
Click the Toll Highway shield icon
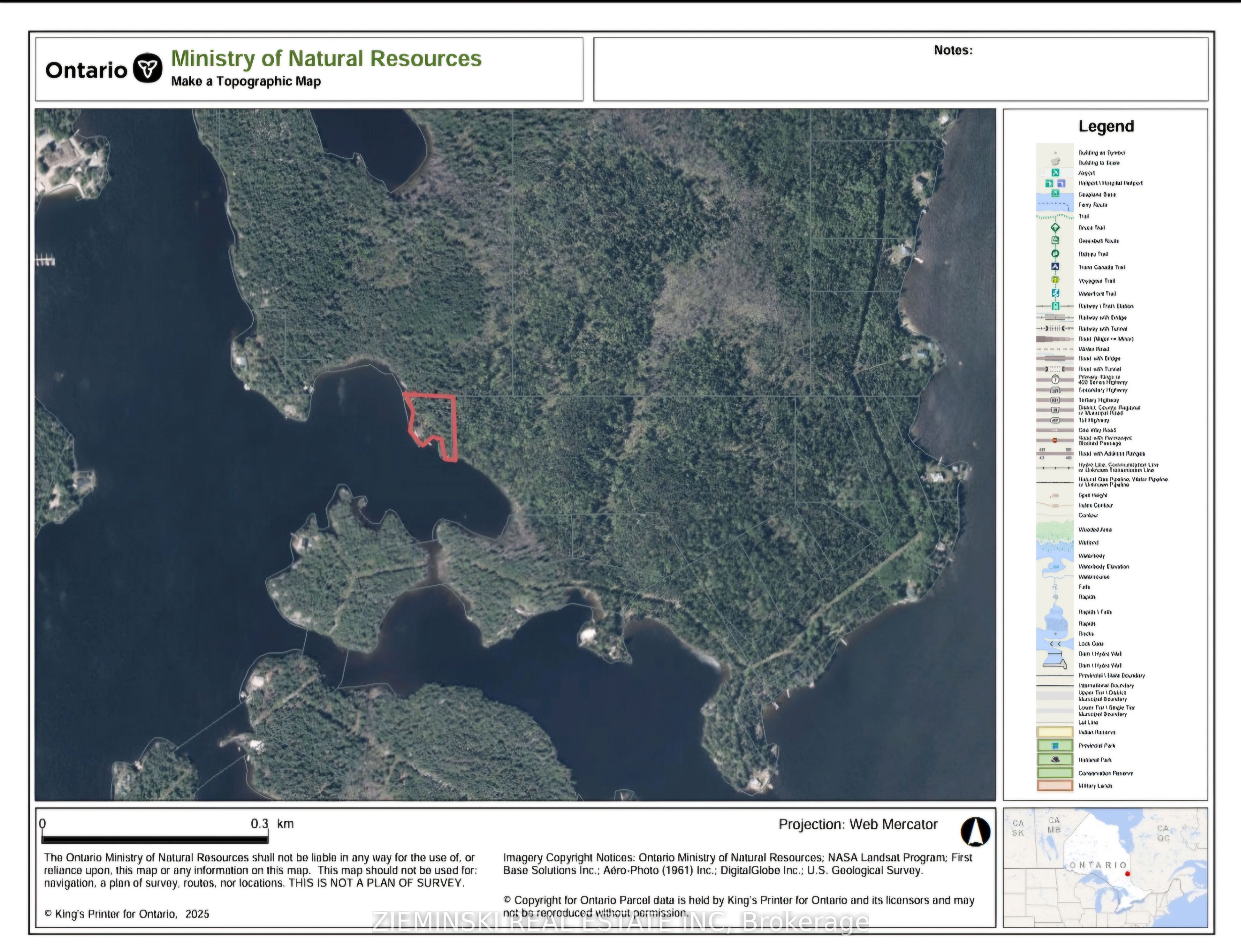click(1055, 421)
